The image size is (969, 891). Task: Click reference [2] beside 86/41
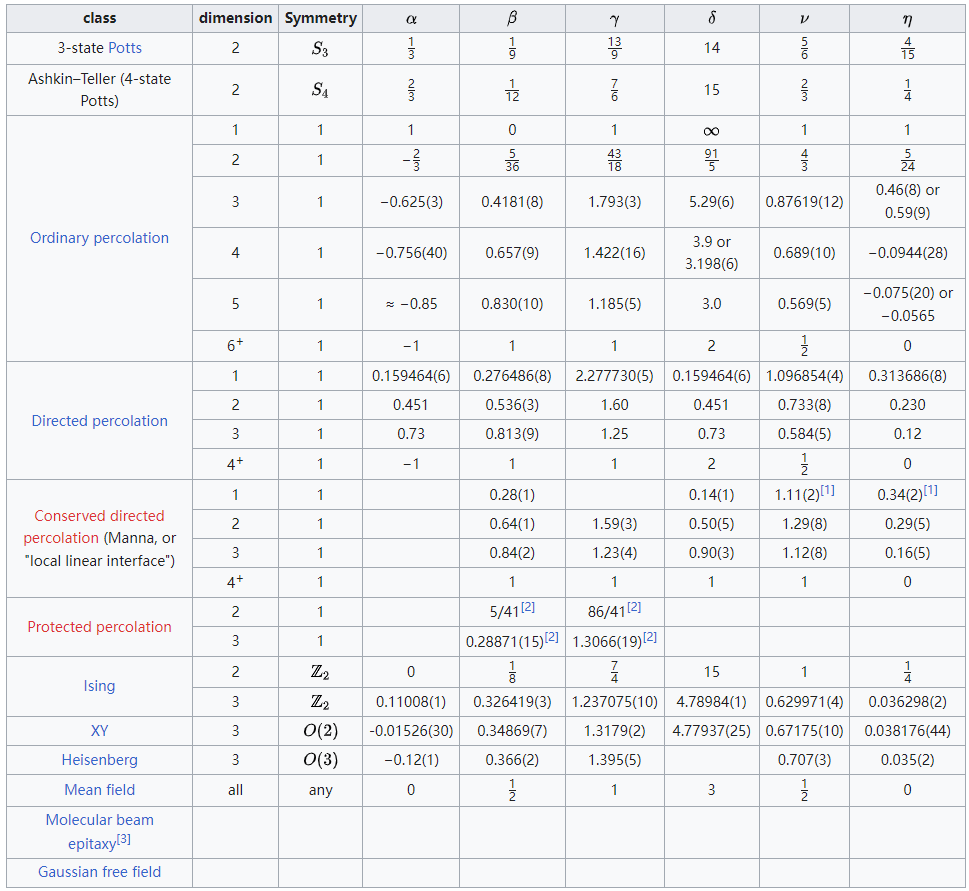click(x=634, y=607)
